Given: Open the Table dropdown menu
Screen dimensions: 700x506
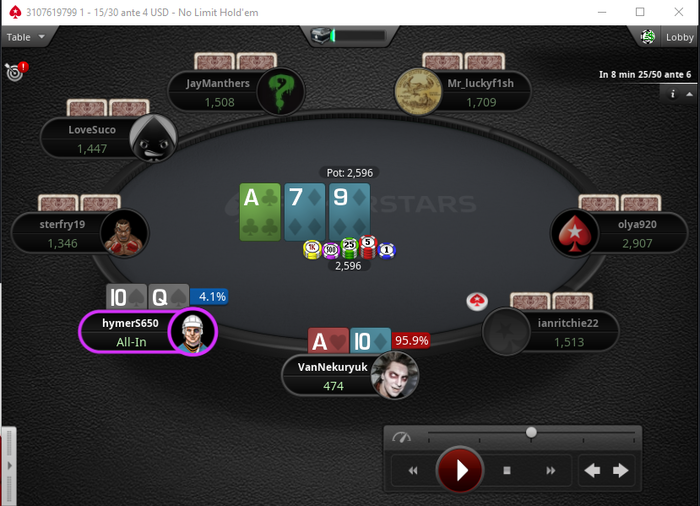Looking at the screenshot, I should (x=25, y=37).
